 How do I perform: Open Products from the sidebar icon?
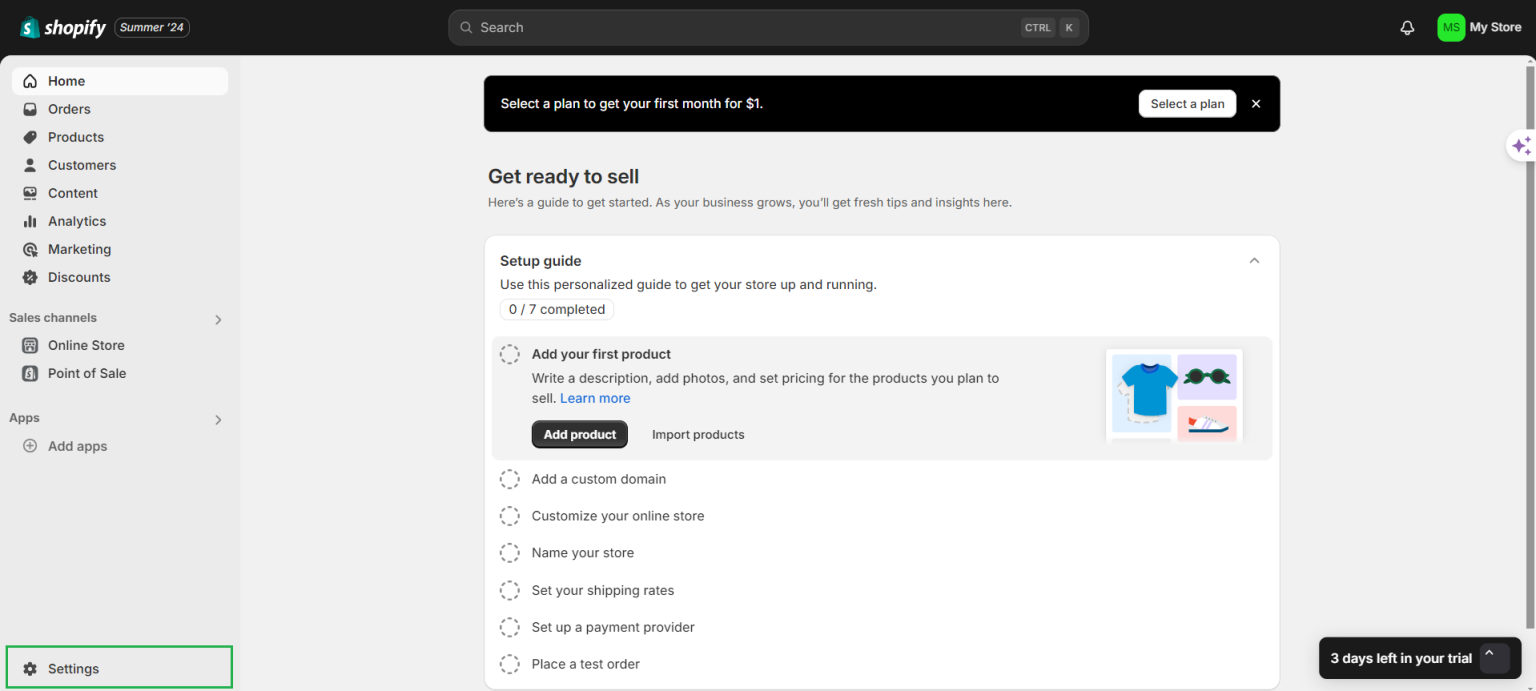pos(29,137)
